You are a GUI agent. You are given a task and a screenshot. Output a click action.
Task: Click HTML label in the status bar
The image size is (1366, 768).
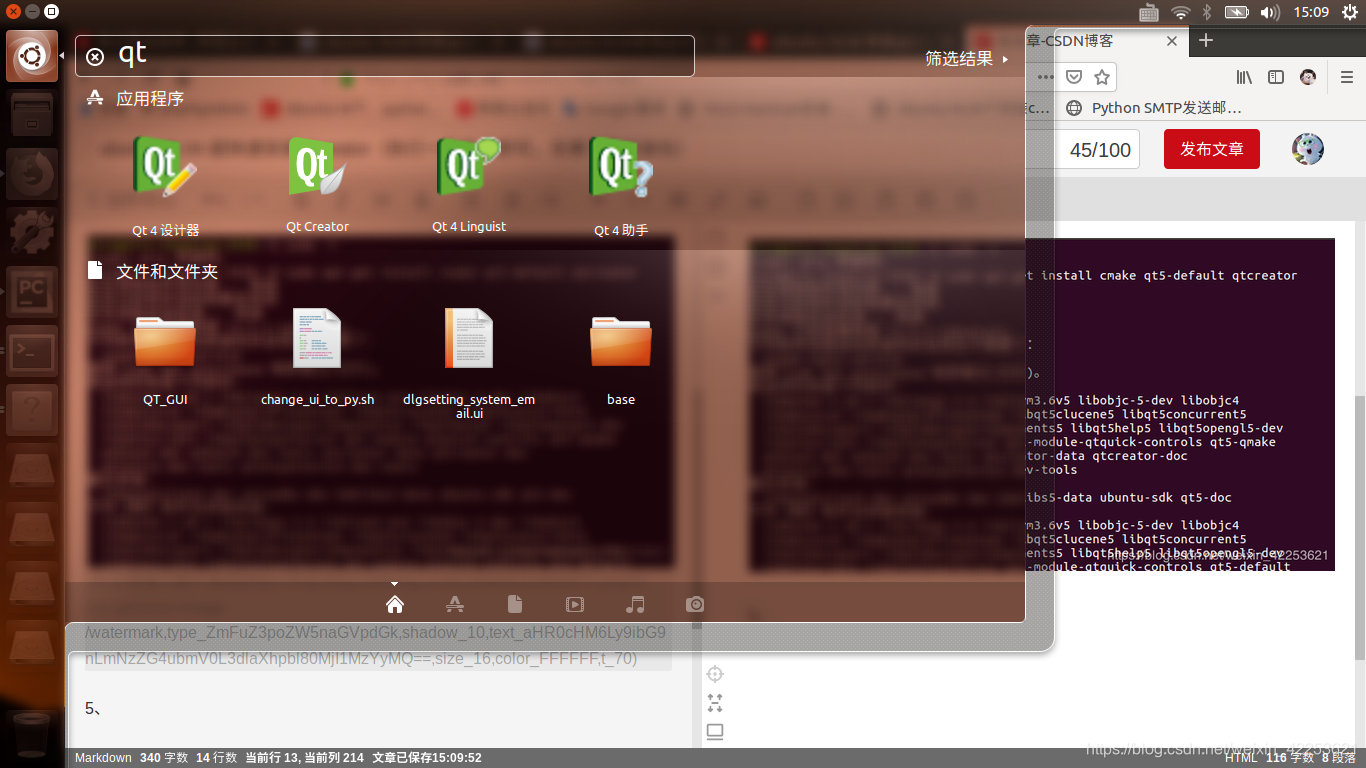coord(1240,758)
